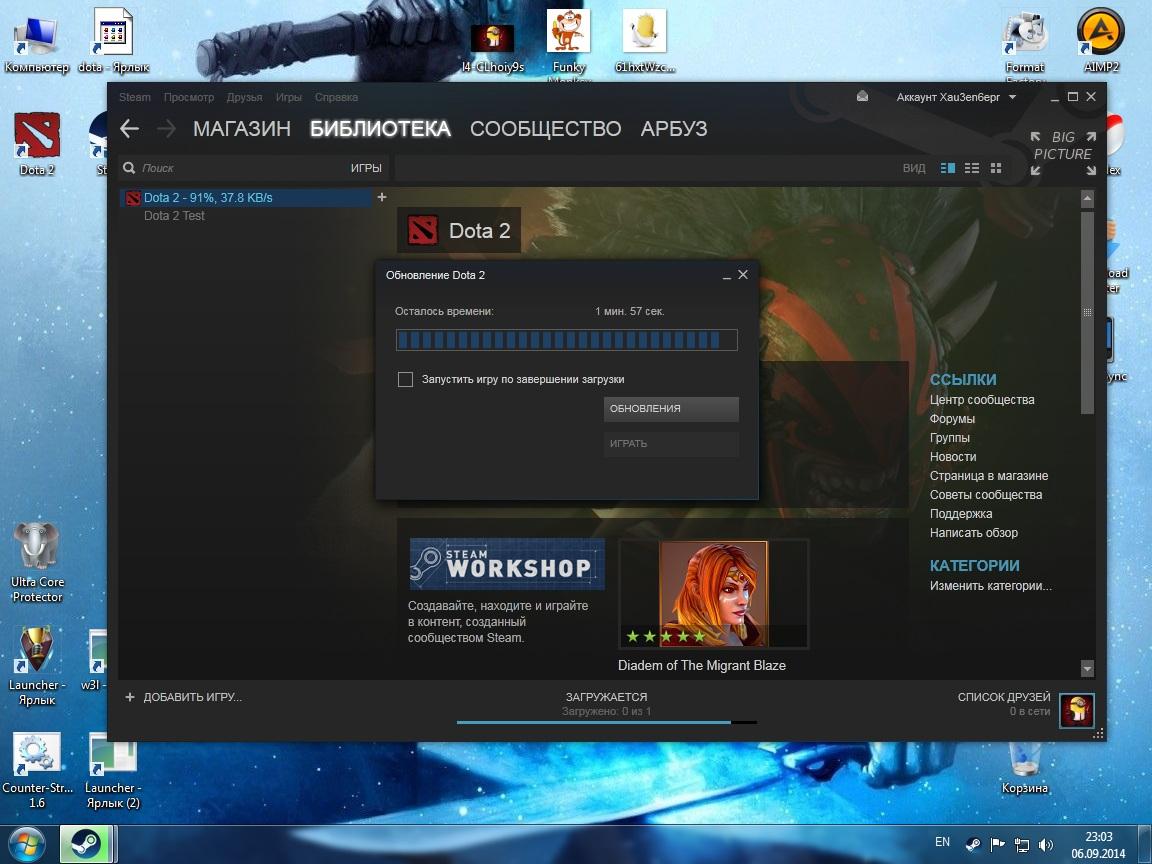
Task: Click the plus icon next to Добавить игру
Action: pyautogui.click(x=130, y=696)
